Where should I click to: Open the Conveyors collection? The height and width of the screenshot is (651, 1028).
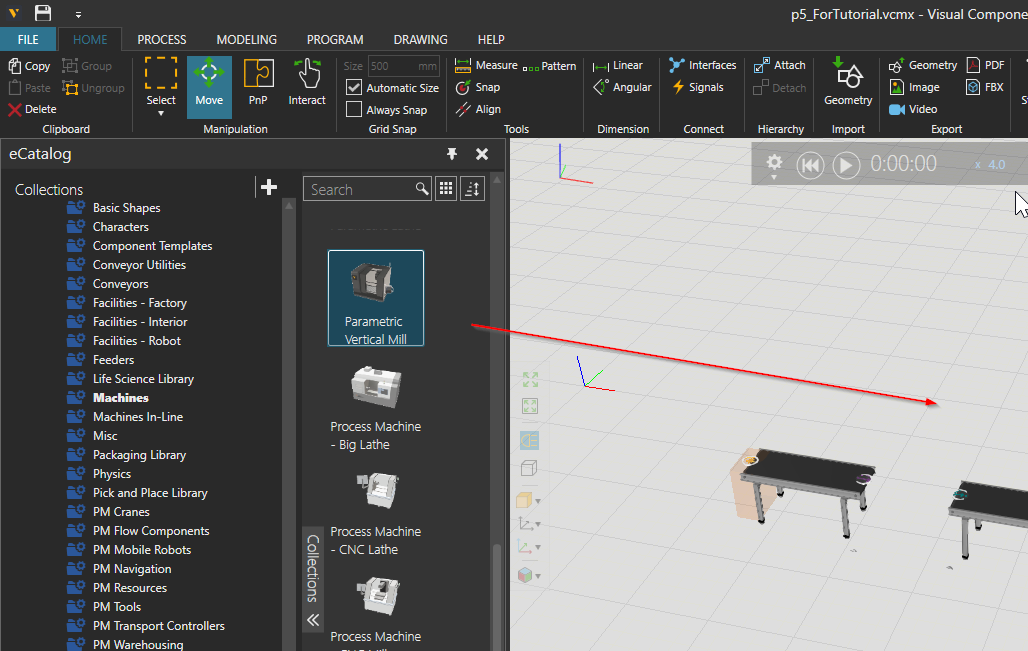pyautogui.click(x=121, y=284)
